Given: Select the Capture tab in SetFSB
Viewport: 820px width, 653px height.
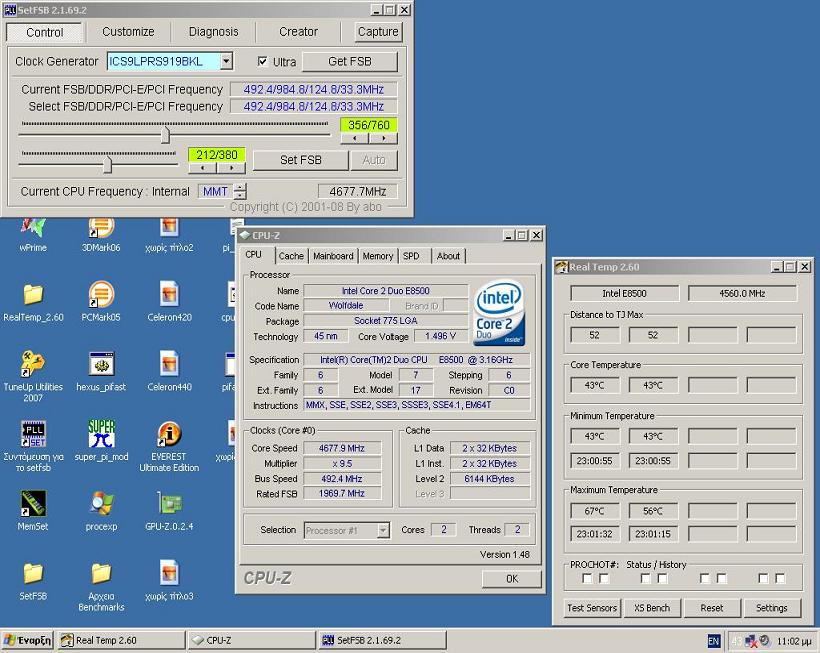Looking at the screenshot, I should click(x=378, y=32).
